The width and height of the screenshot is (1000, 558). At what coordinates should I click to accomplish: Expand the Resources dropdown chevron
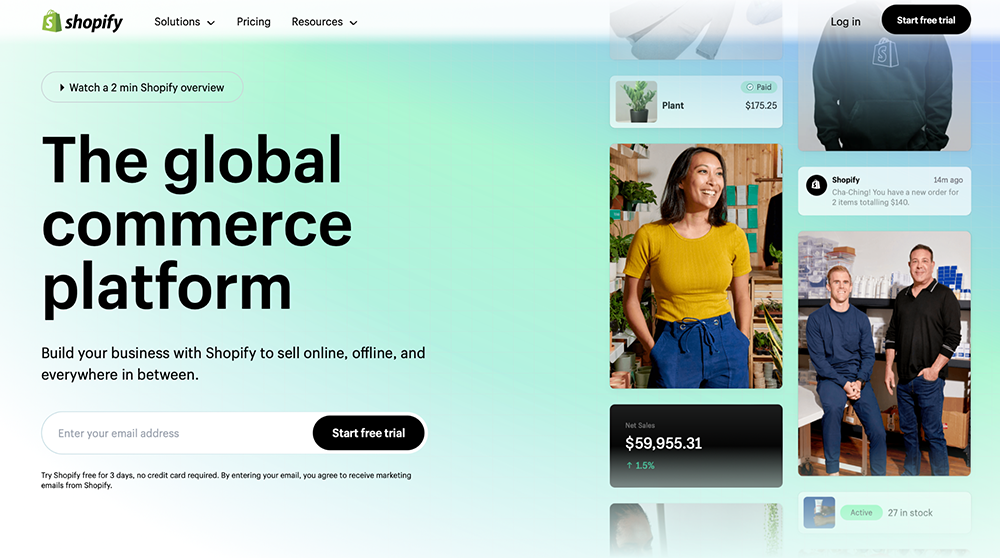(353, 23)
